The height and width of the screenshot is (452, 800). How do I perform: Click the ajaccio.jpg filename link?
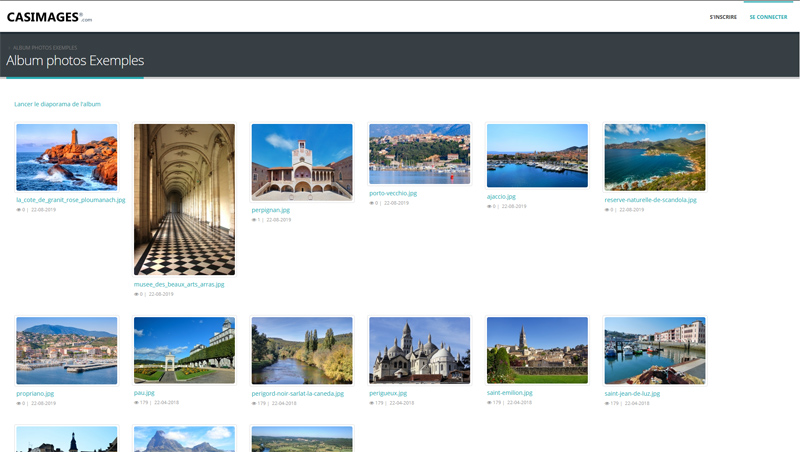pos(501,197)
